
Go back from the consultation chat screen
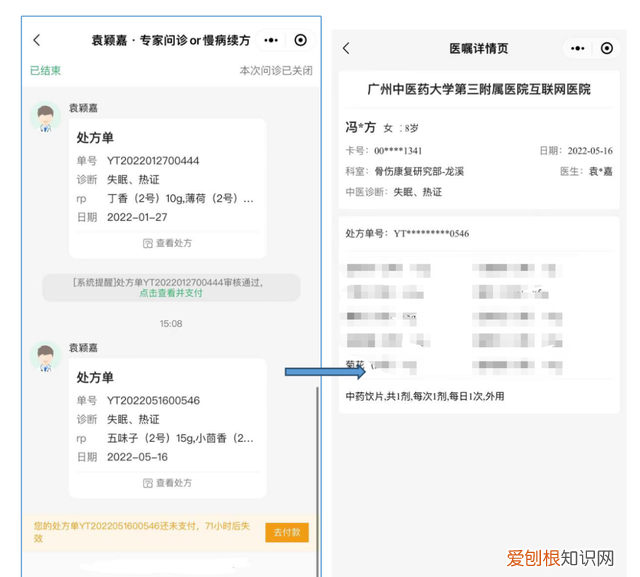[x=37, y=40]
